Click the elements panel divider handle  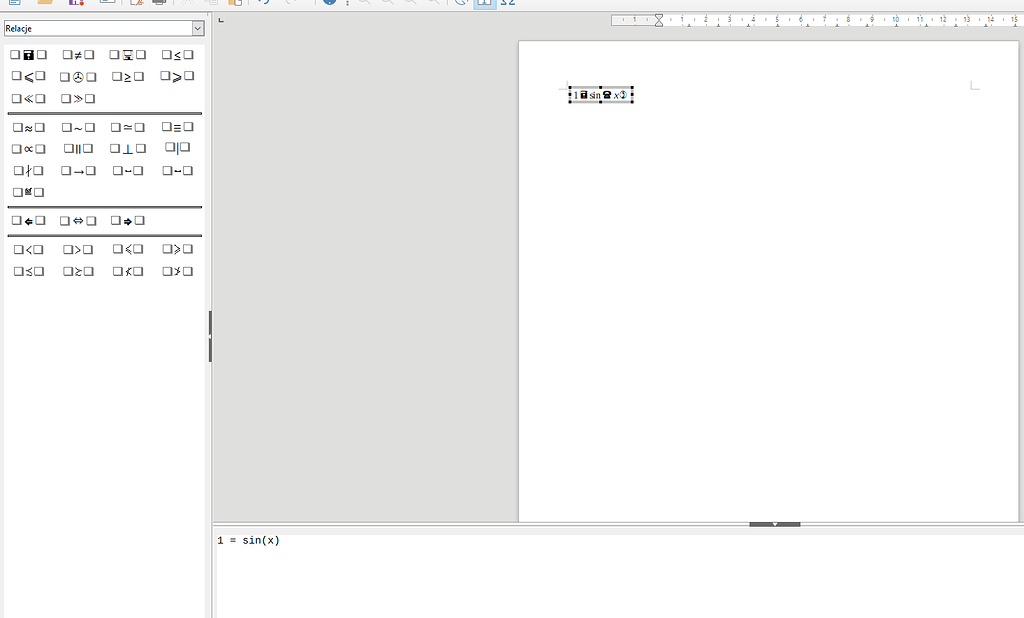click(x=209, y=336)
